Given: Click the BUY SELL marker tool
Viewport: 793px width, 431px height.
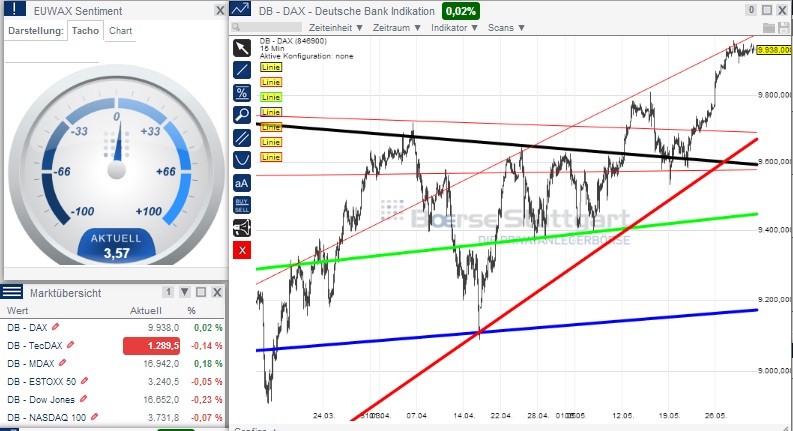Looking at the screenshot, I should click(242, 205).
